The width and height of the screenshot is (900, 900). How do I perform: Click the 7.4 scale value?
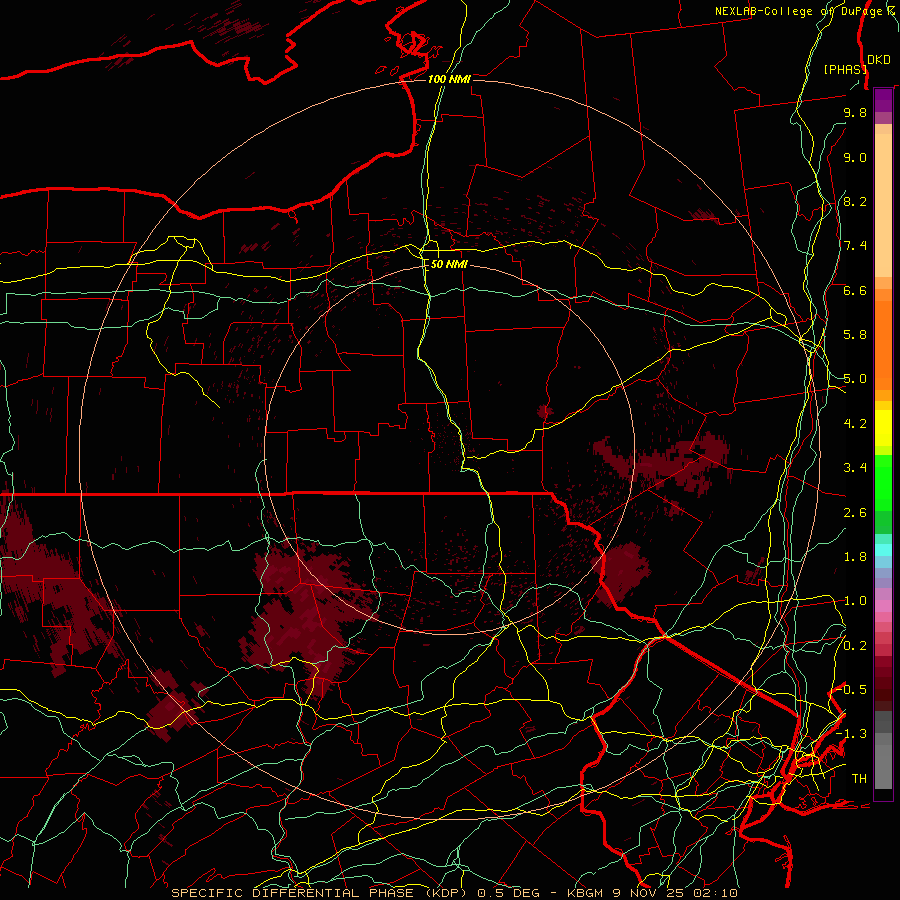pos(855,246)
